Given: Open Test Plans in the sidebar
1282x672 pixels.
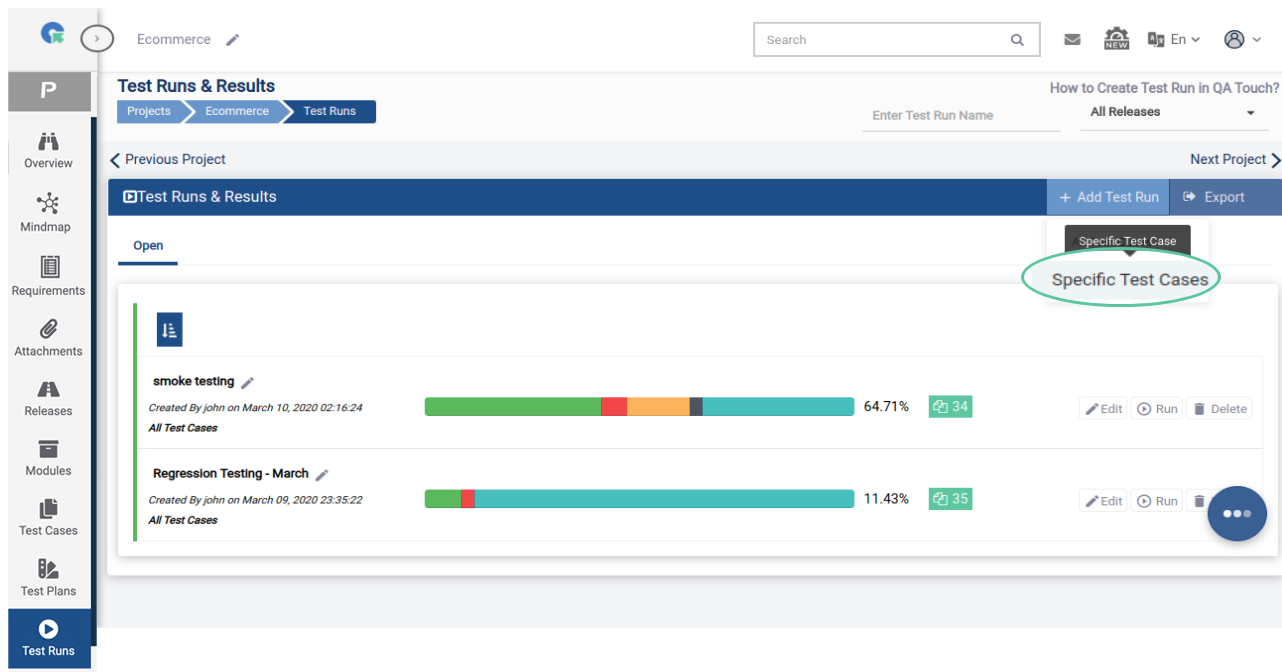Looking at the screenshot, I should tap(48, 578).
